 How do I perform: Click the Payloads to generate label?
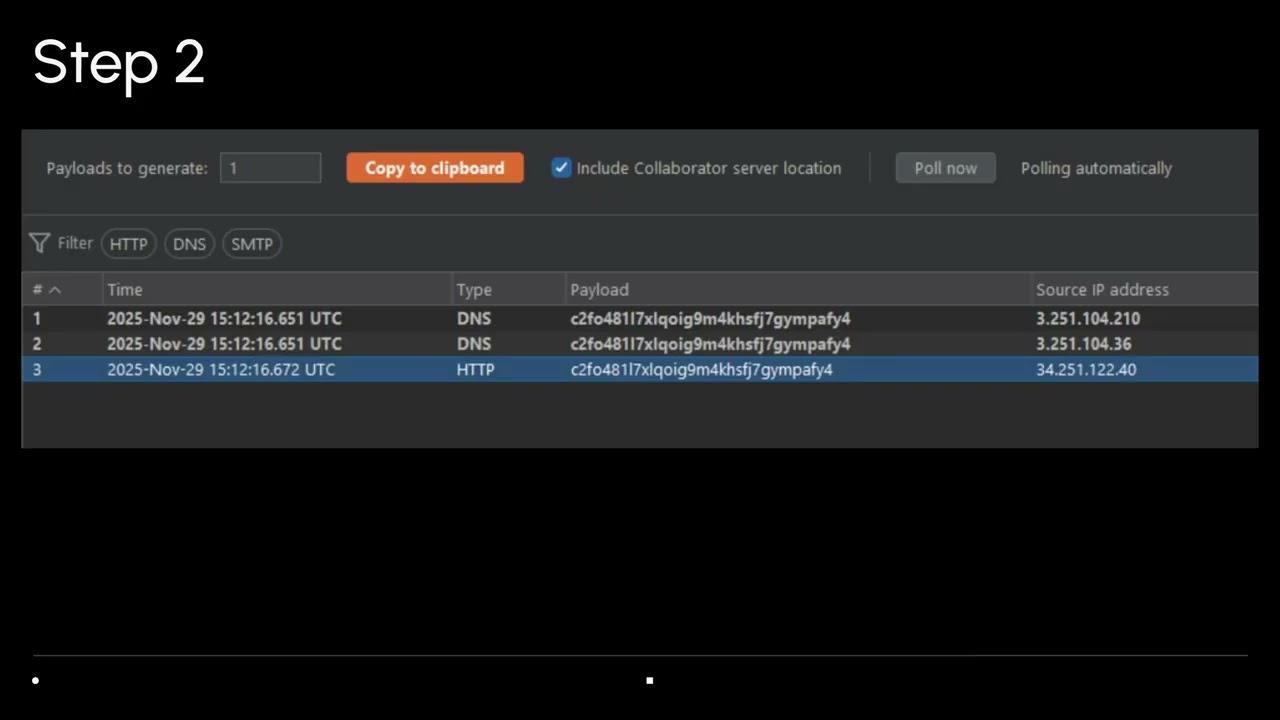coord(127,168)
